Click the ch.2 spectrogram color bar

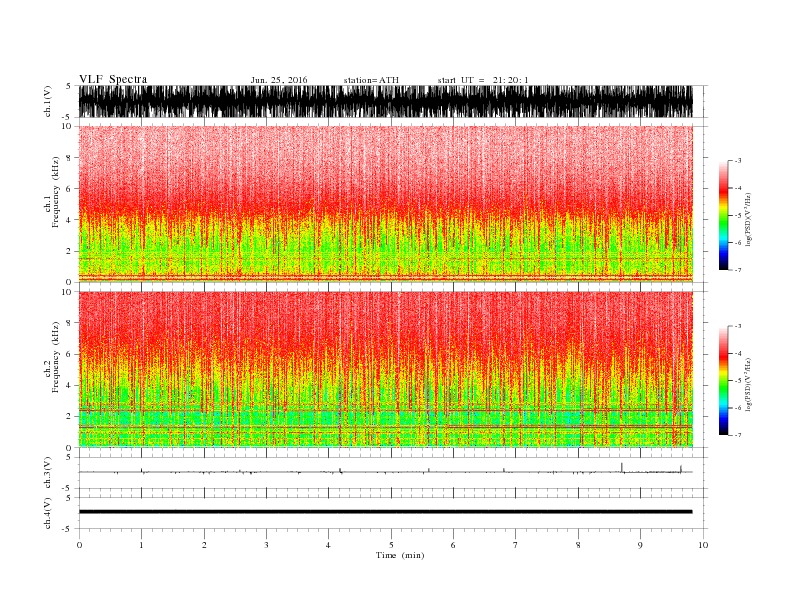(723, 380)
